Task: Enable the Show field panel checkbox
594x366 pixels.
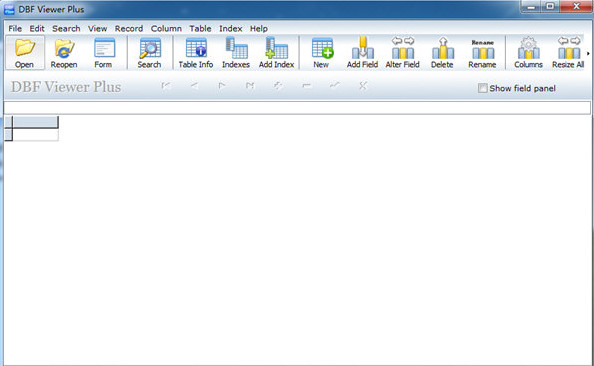Action: pyautogui.click(x=482, y=88)
